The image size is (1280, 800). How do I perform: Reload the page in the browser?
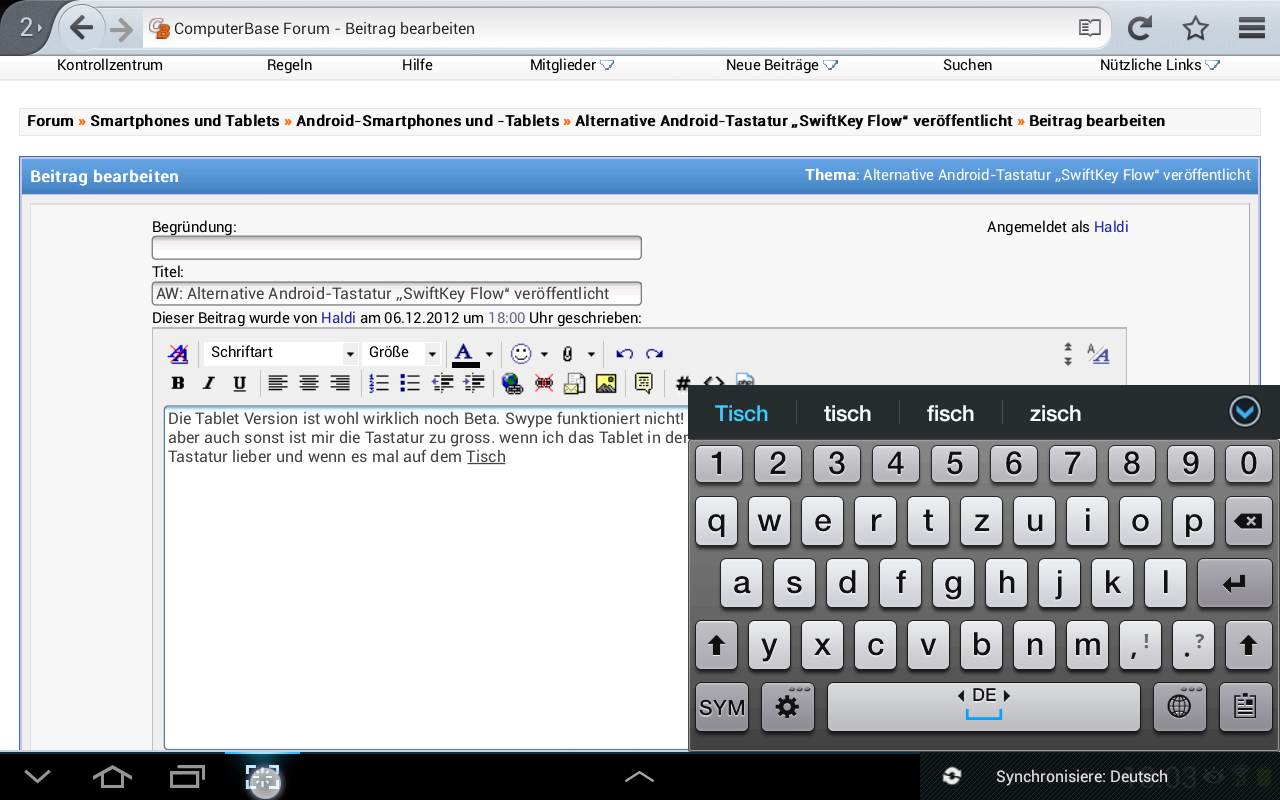1139,28
